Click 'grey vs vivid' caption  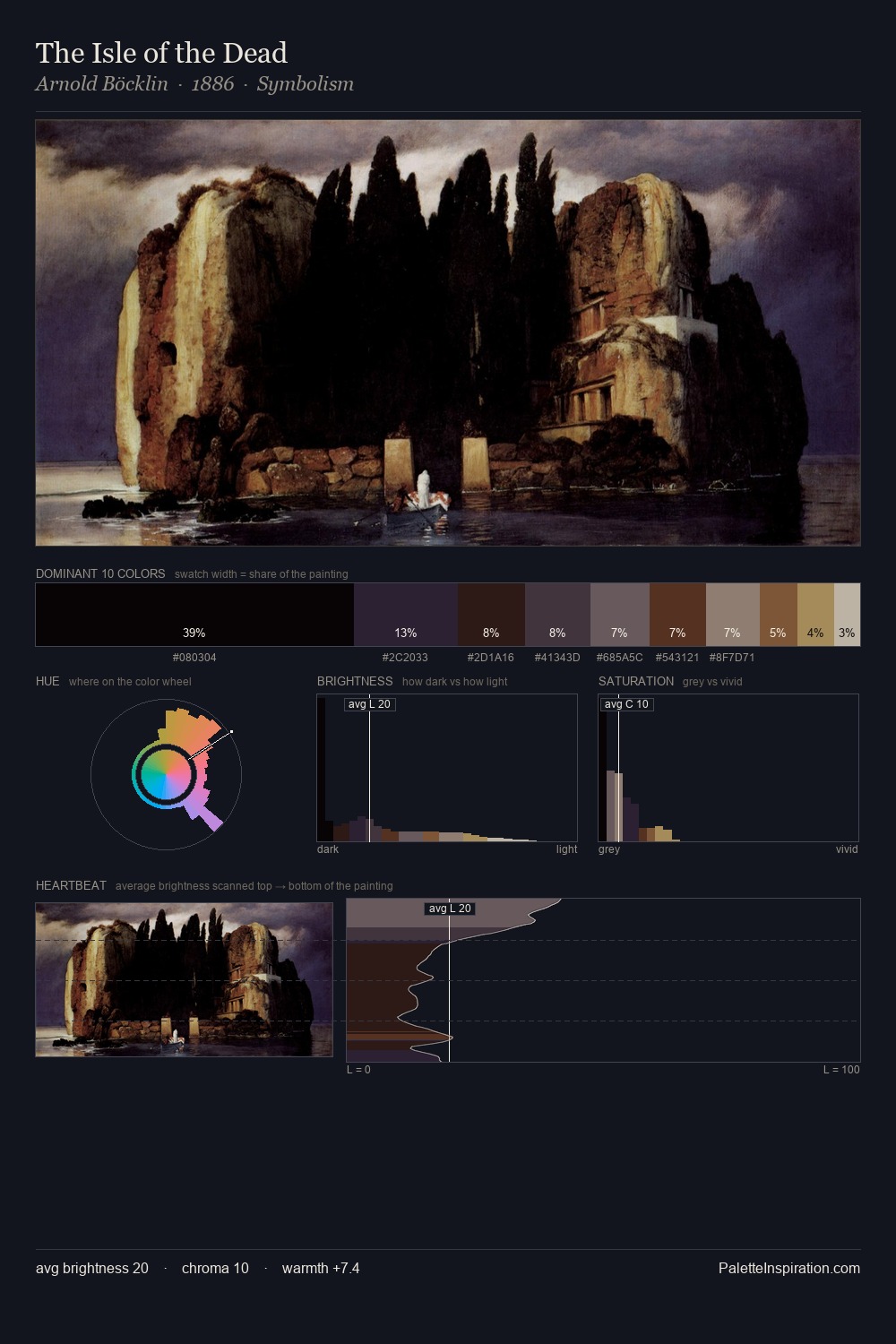click(x=712, y=682)
